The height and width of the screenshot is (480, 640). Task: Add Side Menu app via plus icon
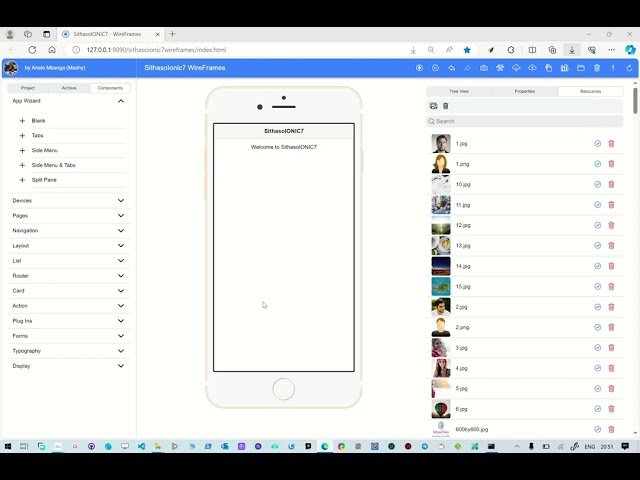(x=22, y=151)
